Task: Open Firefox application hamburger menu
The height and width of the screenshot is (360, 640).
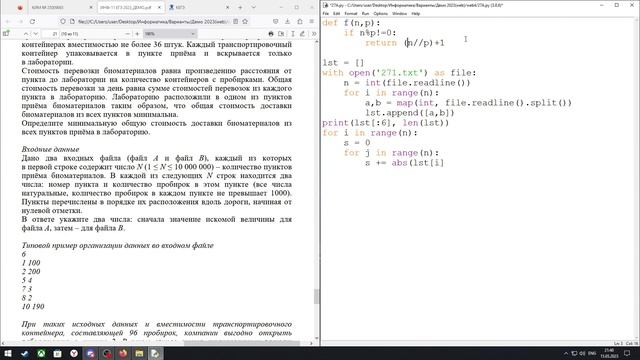Action: (312, 21)
